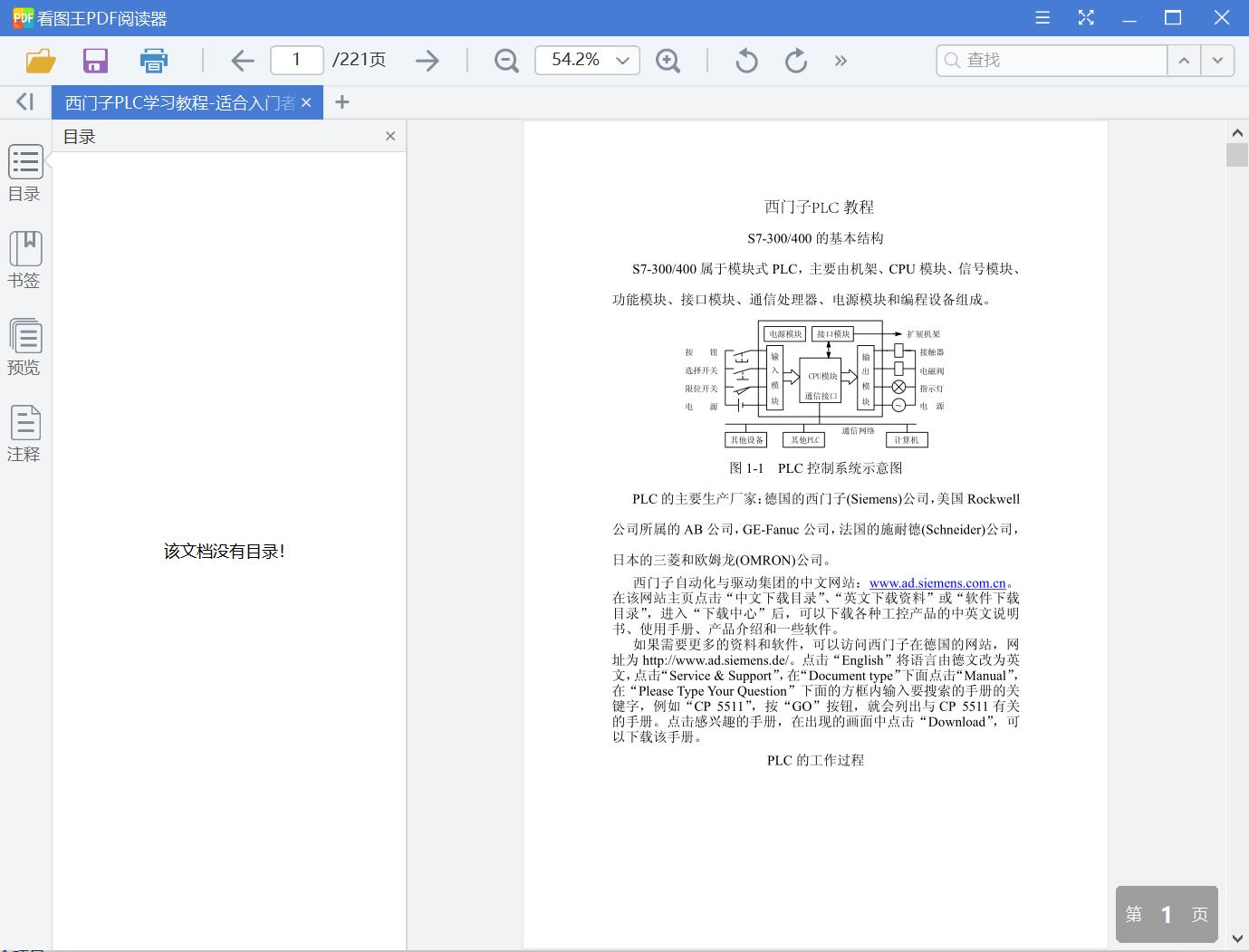
Task: Zoom out with the minus magnifier
Action: point(506,61)
